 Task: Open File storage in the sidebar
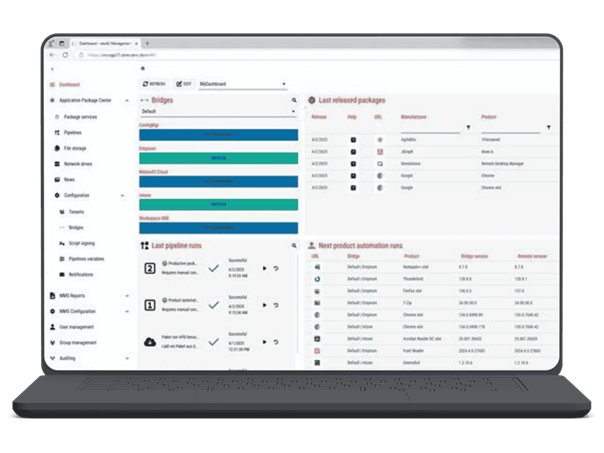(70, 148)
